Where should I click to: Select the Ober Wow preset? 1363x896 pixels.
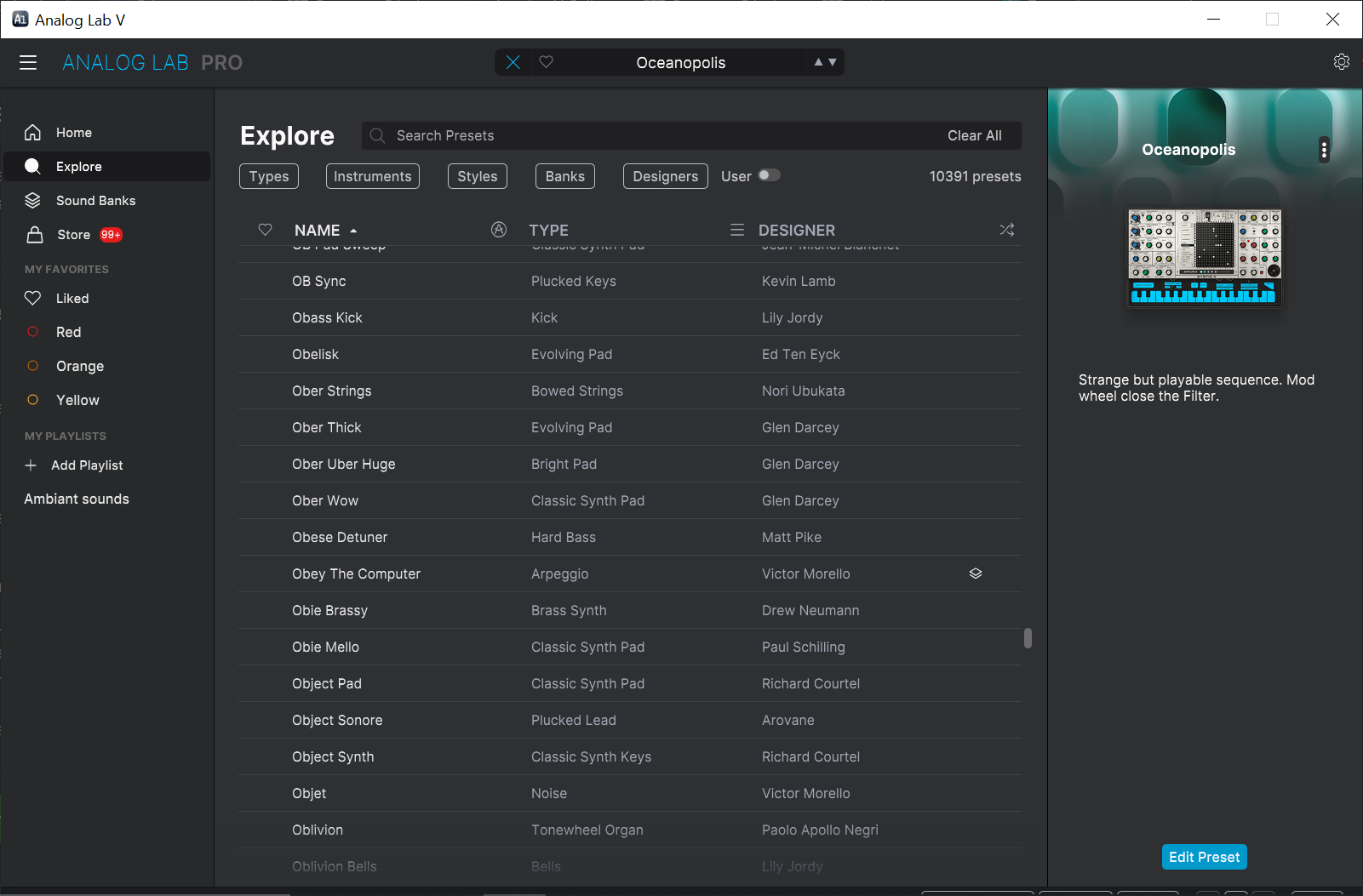click(630, 500)
